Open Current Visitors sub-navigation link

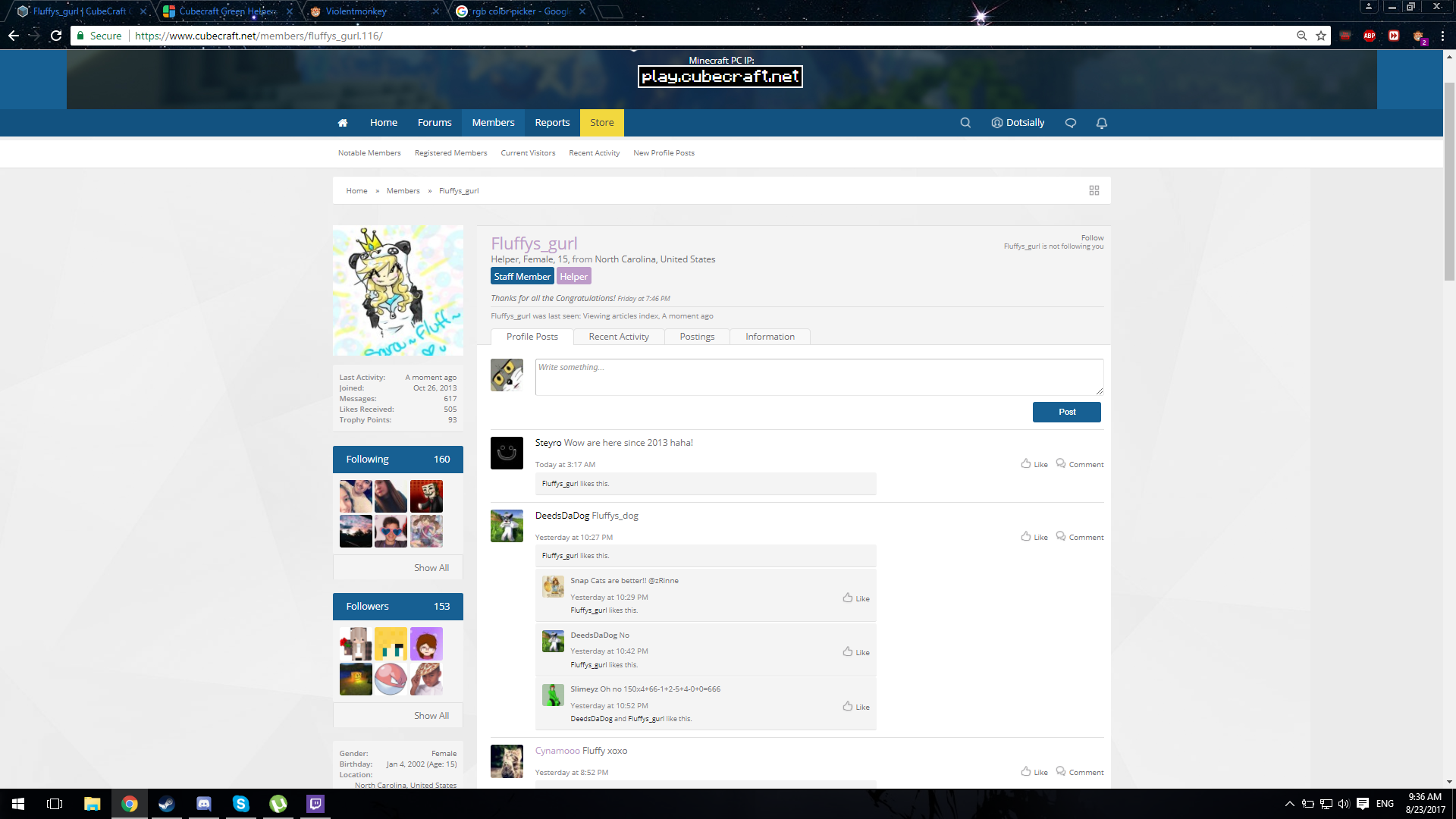[528, 153]
